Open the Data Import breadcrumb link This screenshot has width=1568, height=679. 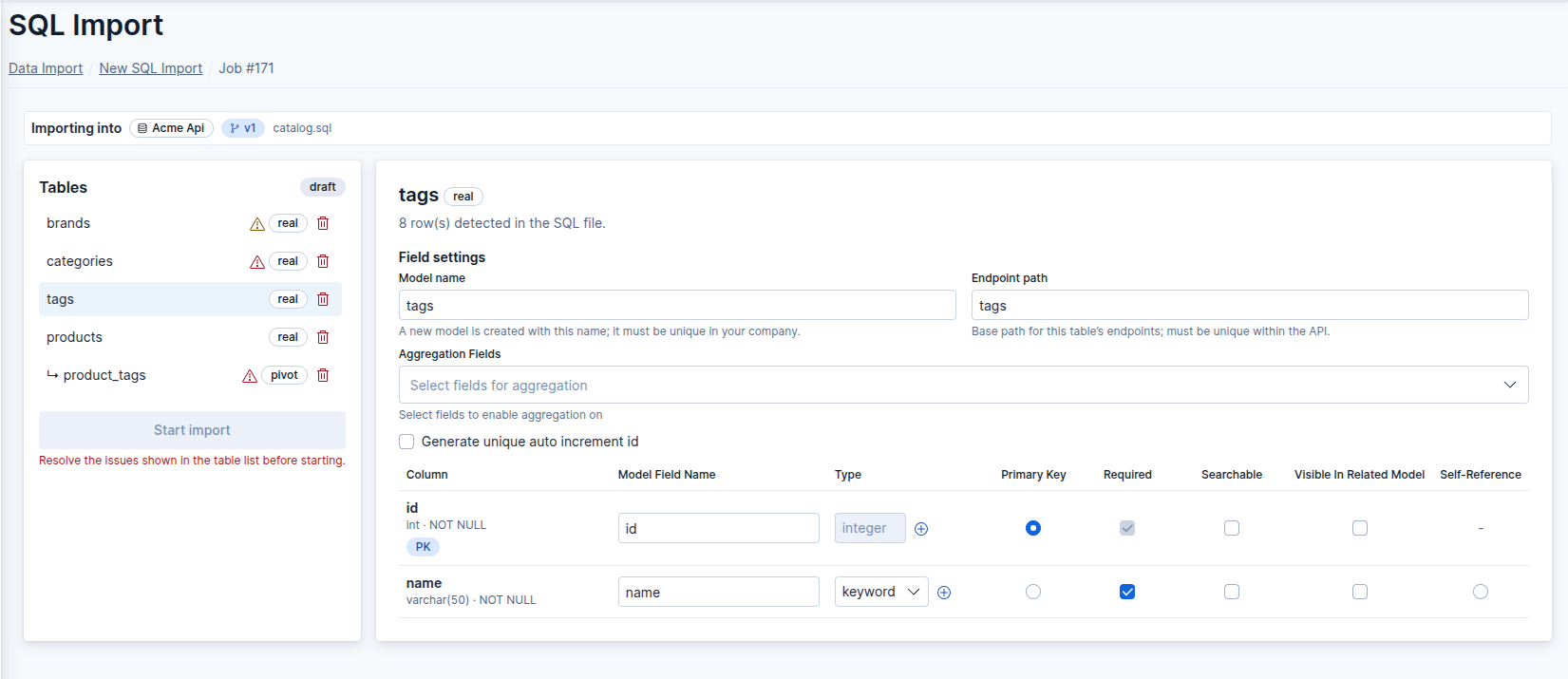[x=46, y=68]
